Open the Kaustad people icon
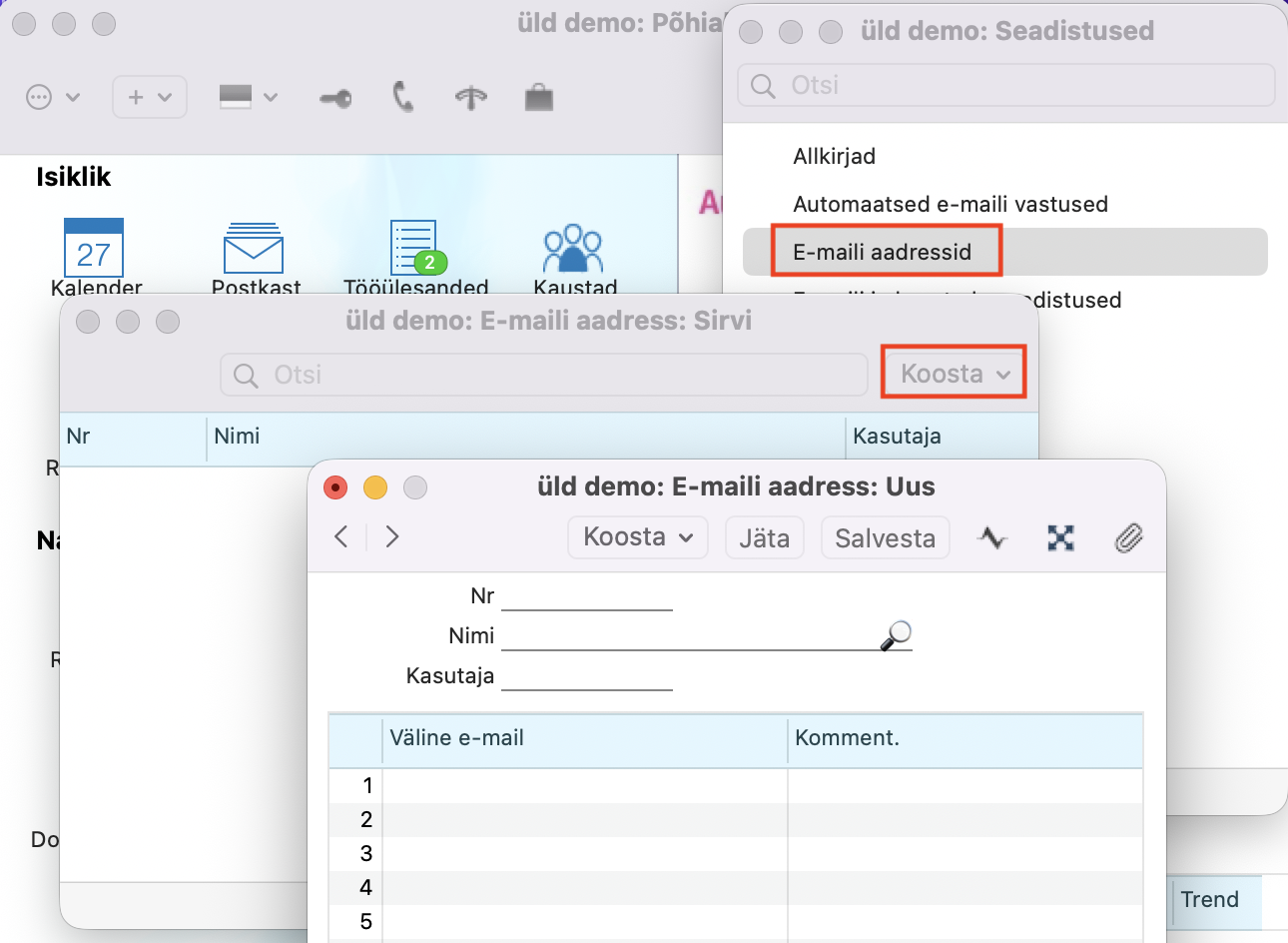The image size is (1288, 943). [573, 248]
